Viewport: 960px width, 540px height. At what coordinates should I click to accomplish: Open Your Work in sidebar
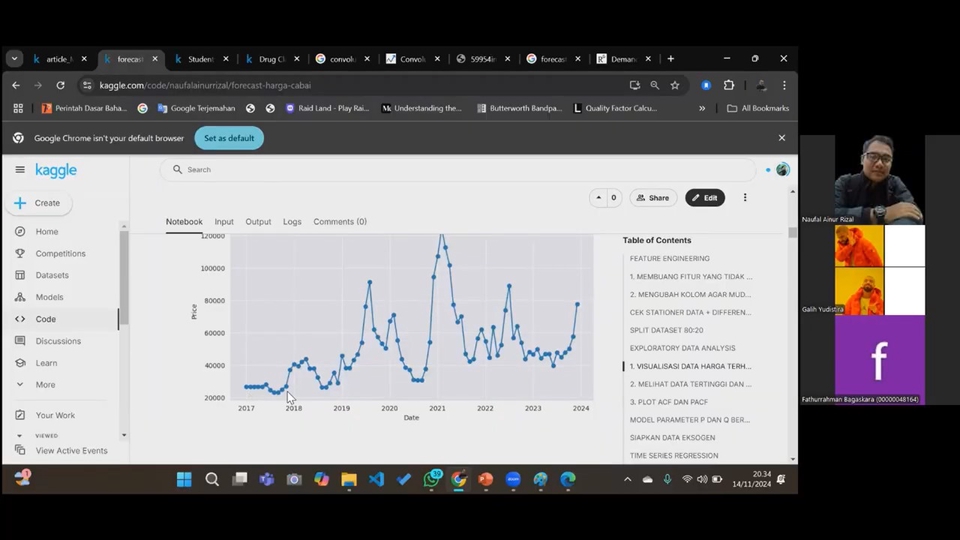tap(54, 415)
